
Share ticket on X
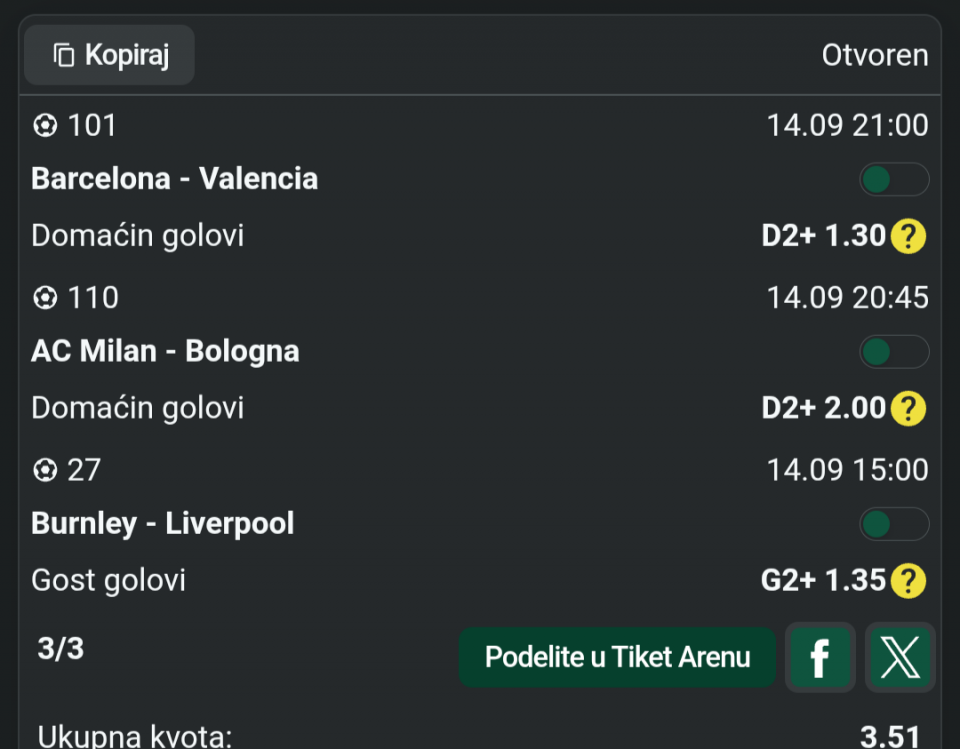point(900,657)
